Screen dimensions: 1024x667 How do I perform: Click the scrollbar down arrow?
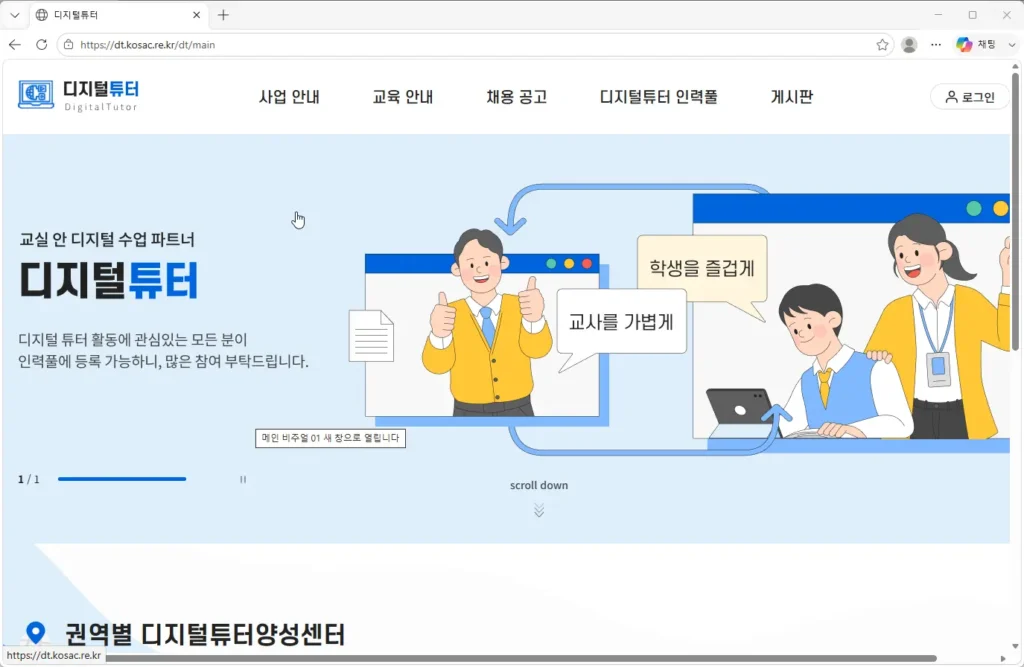coord(1015,646)
